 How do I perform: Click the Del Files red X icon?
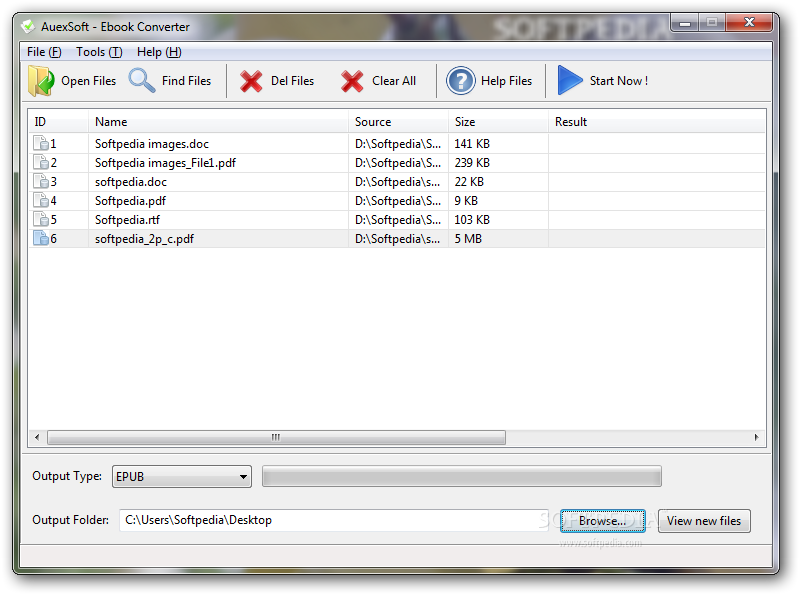click(x=251, y=81)
